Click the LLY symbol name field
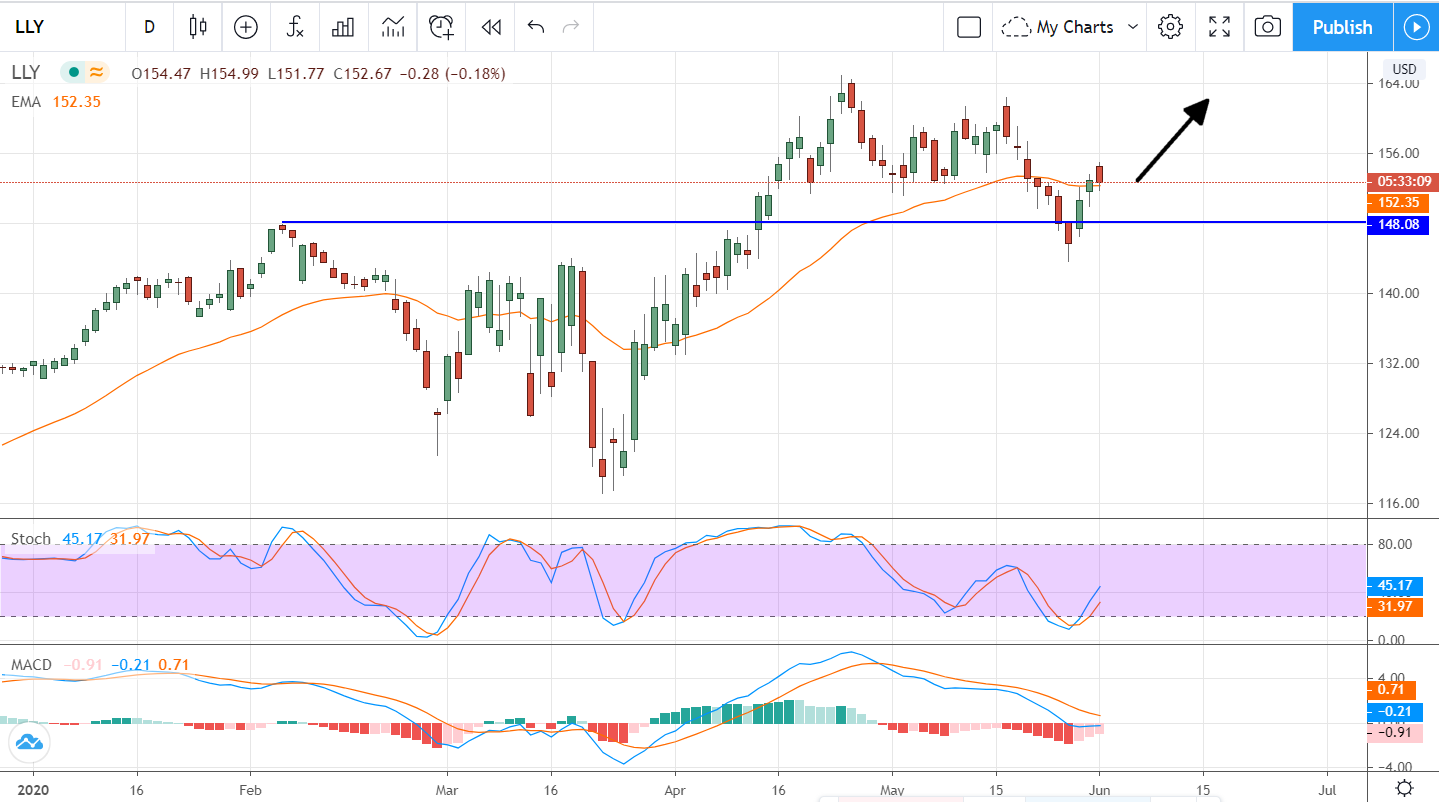 click(30, 27)
